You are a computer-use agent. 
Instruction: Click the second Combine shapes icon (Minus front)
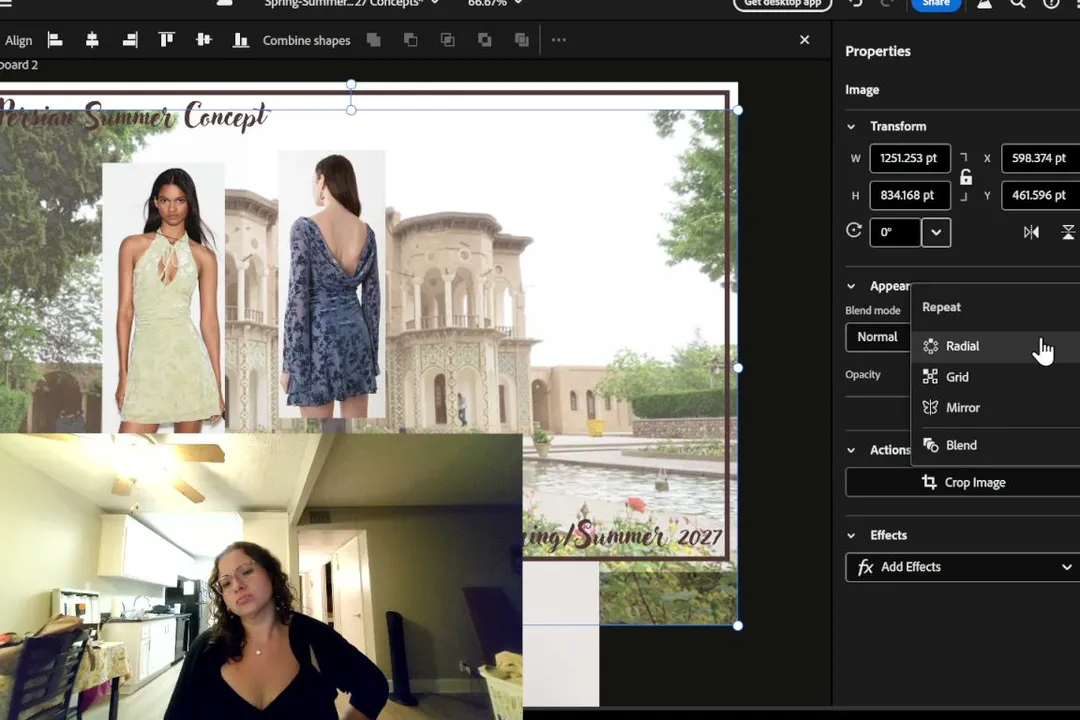click(x=411, y=40)
